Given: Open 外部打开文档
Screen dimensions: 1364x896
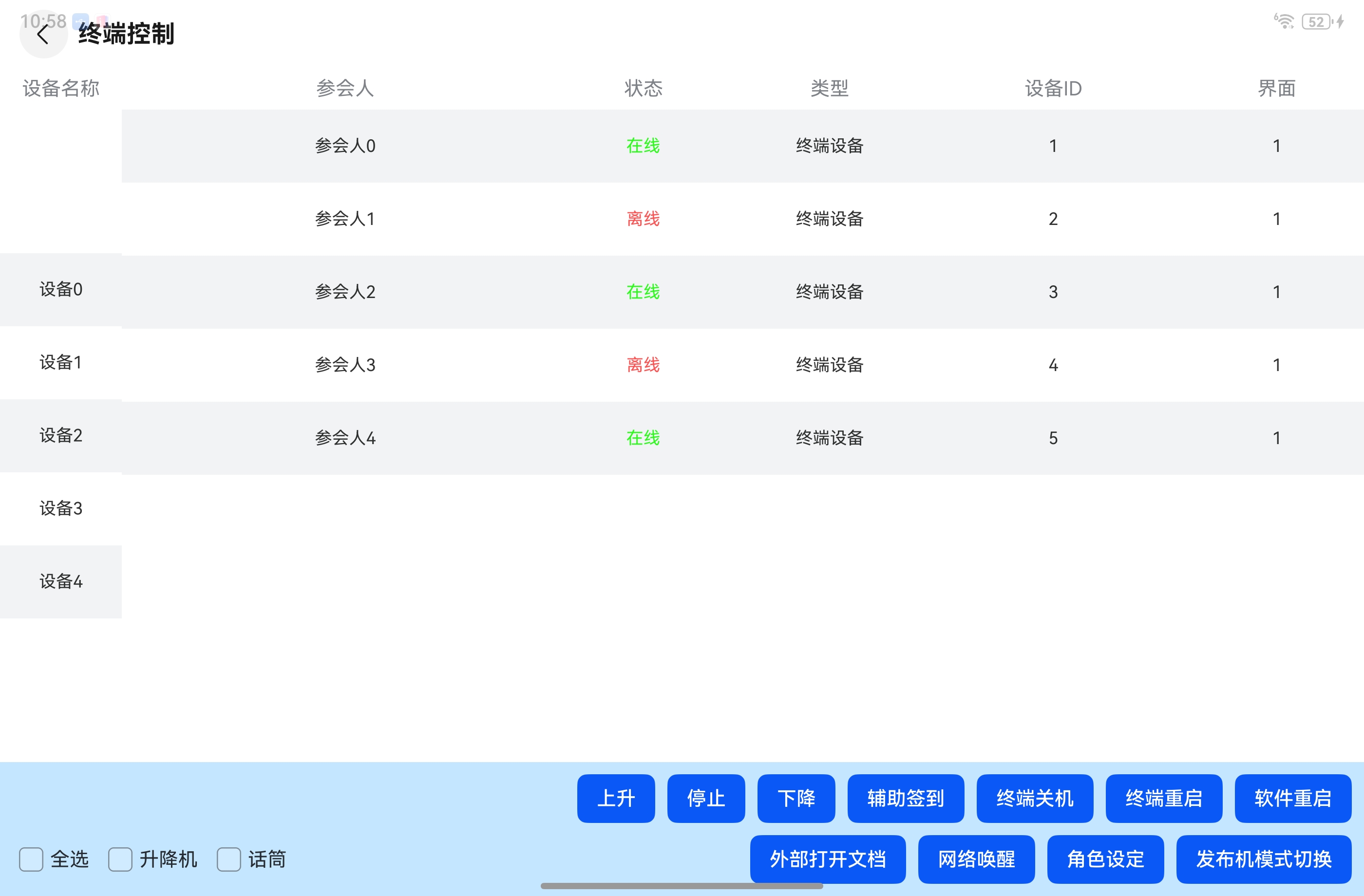Looking at the screenshot, I should (x=828, y=859).
